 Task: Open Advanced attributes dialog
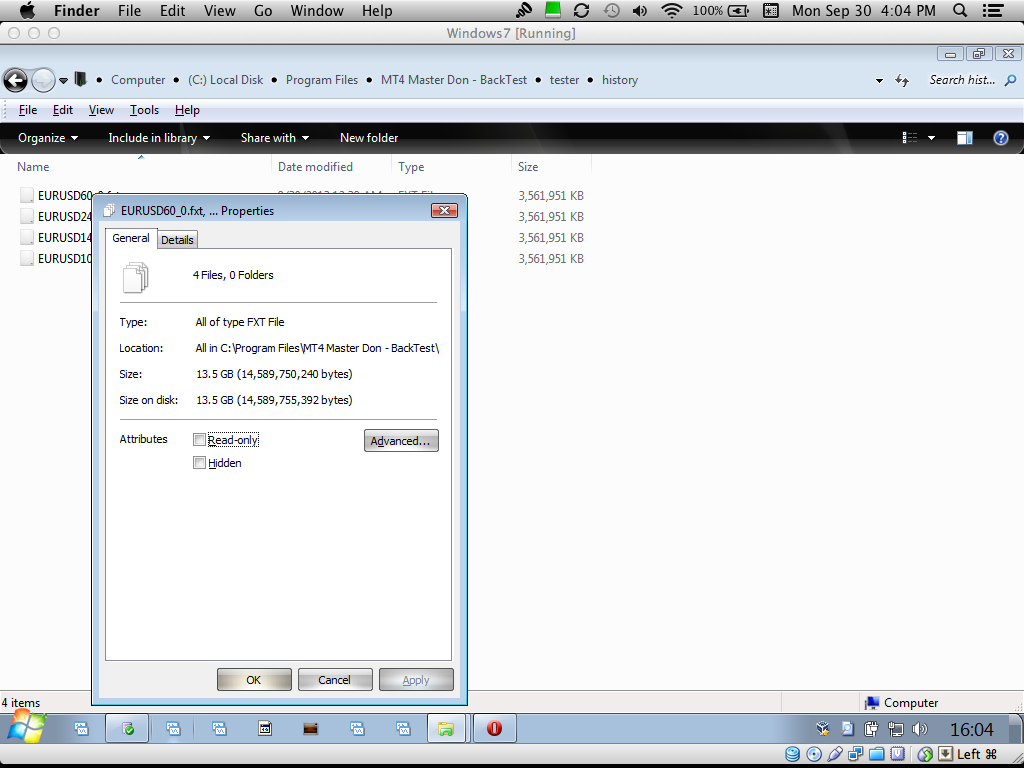[401, 441]
